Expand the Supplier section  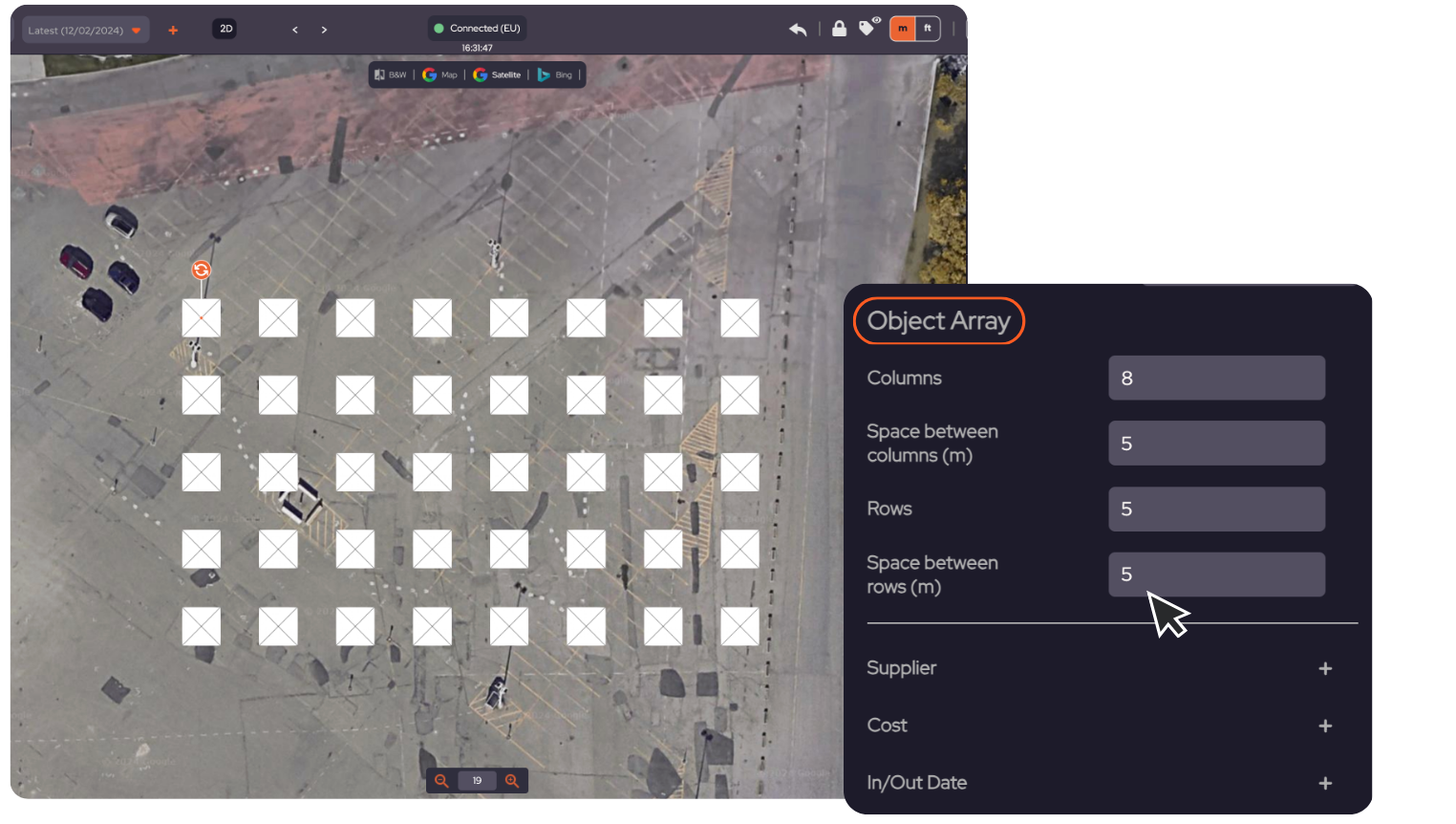pyautogui.click(x=1325, y=668)
